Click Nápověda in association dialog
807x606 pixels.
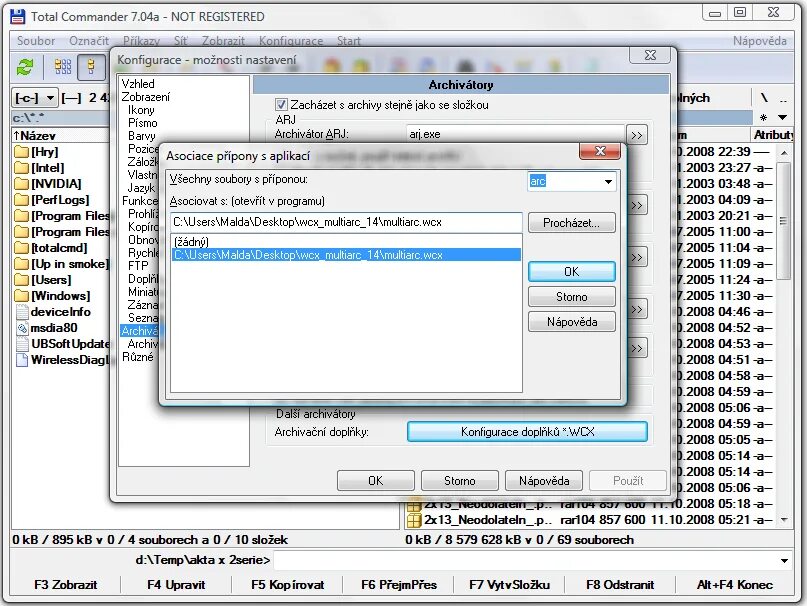[571, 322]
